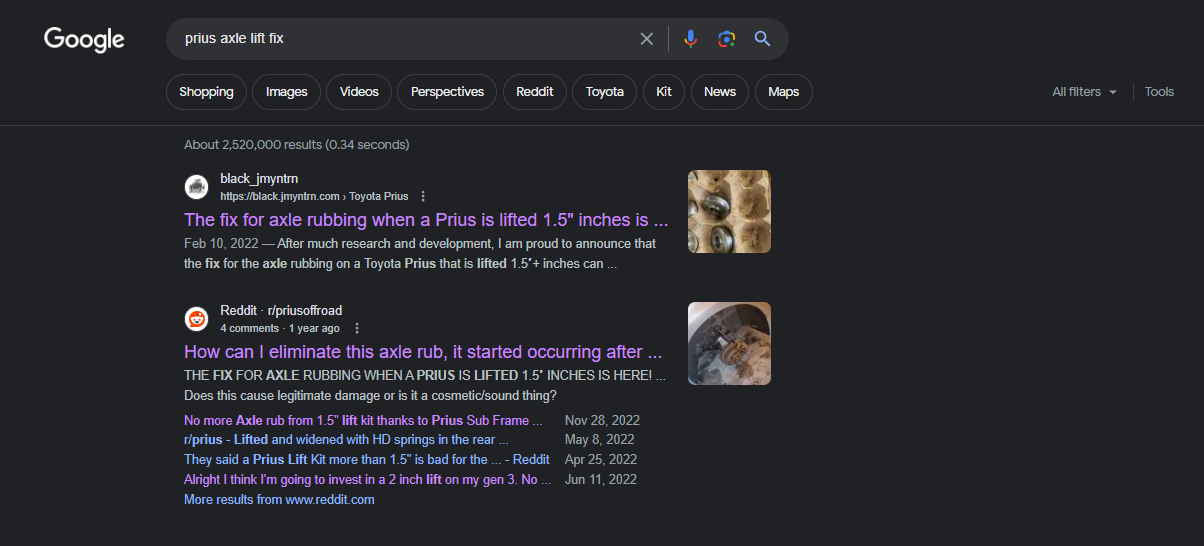Screen dimensions: 1204x546
Task: Open 'Alright I think I'm going to invest' link
Action: click(x=368, y=479)
